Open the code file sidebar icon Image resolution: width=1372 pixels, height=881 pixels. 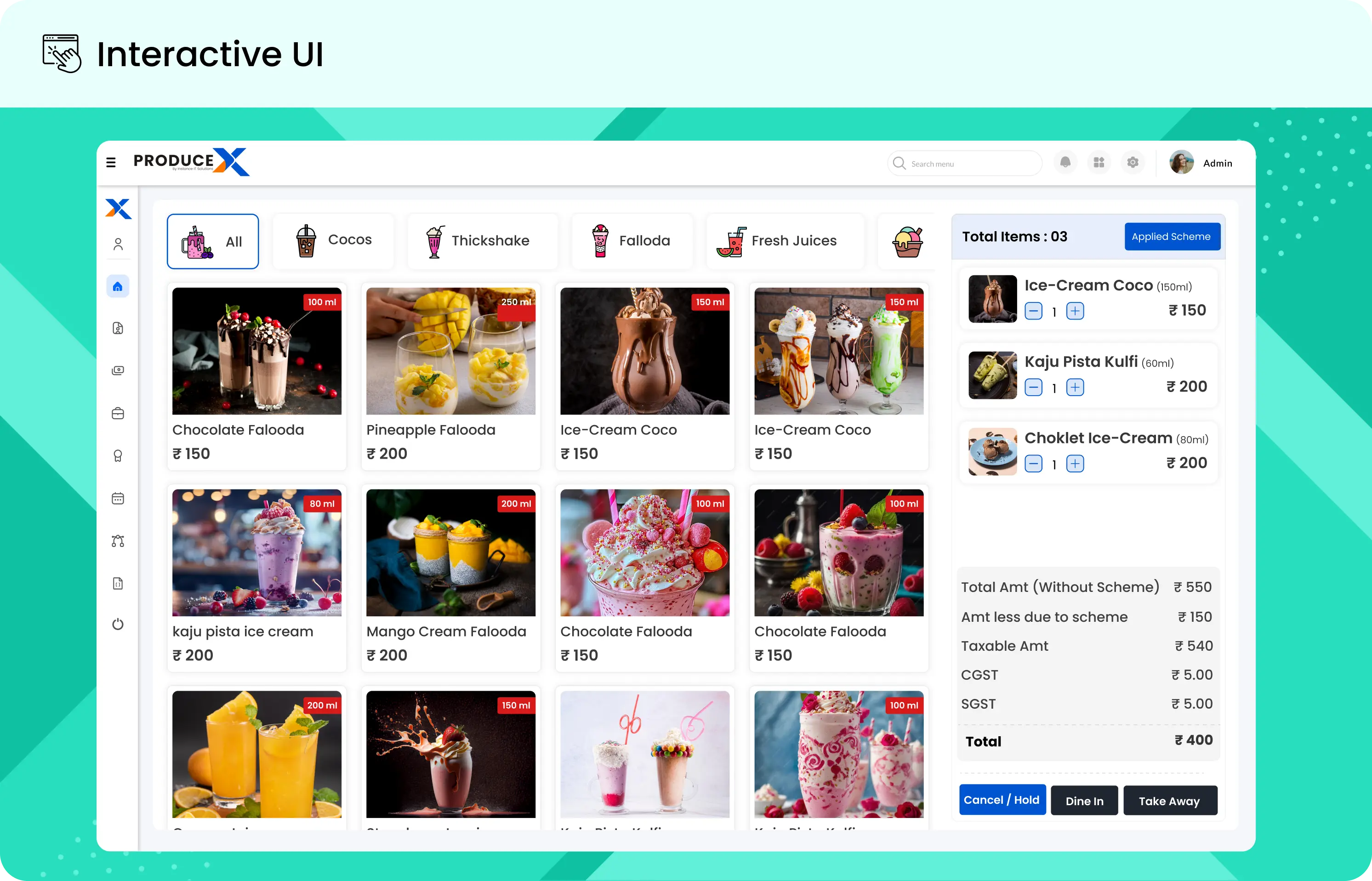point(118,584)
